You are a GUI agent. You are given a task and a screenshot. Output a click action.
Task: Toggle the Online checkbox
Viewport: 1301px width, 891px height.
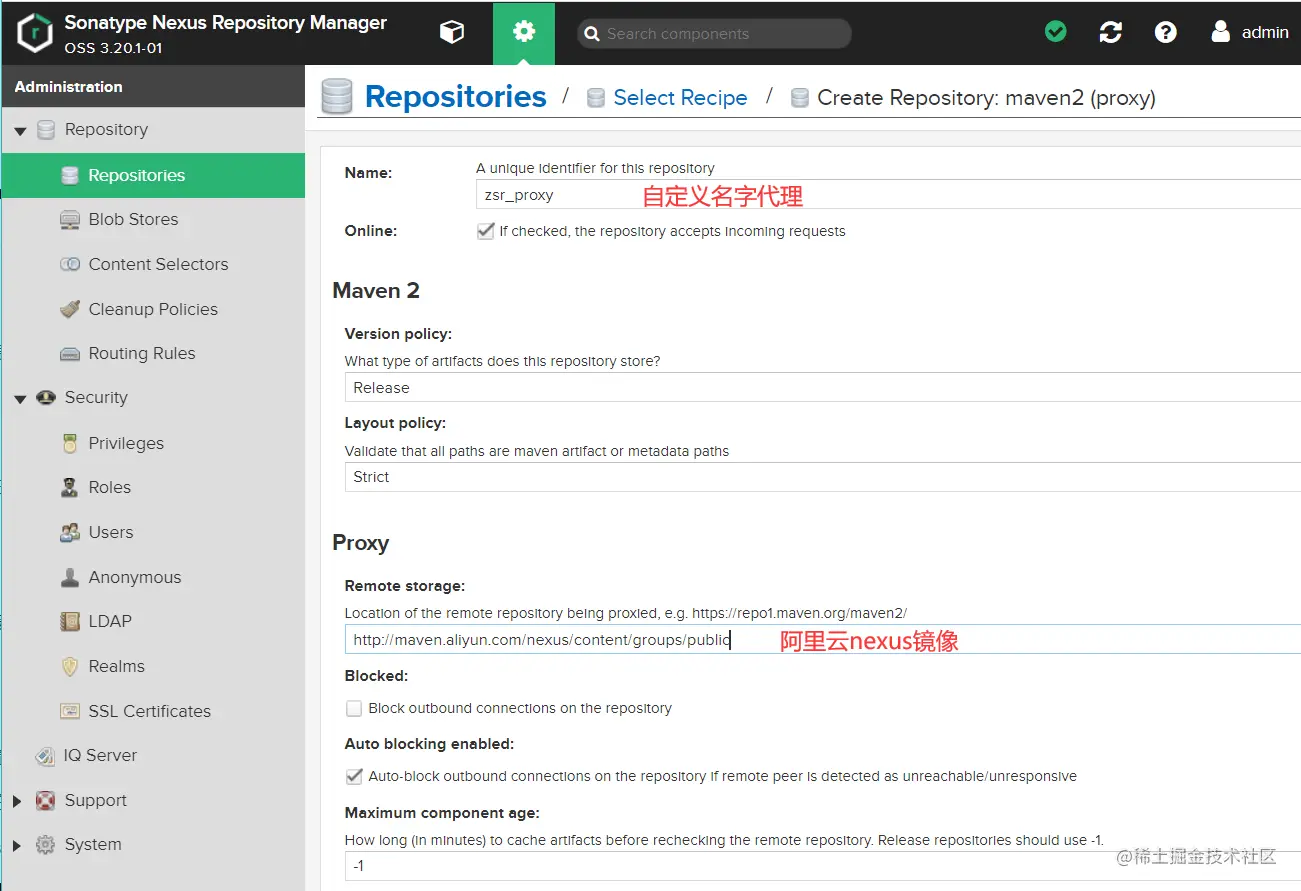[485, 231]
